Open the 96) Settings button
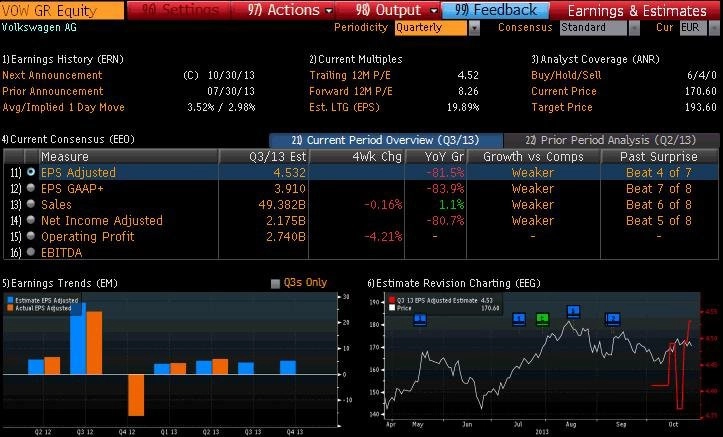The image size is (723, 437). pos(180,10)
